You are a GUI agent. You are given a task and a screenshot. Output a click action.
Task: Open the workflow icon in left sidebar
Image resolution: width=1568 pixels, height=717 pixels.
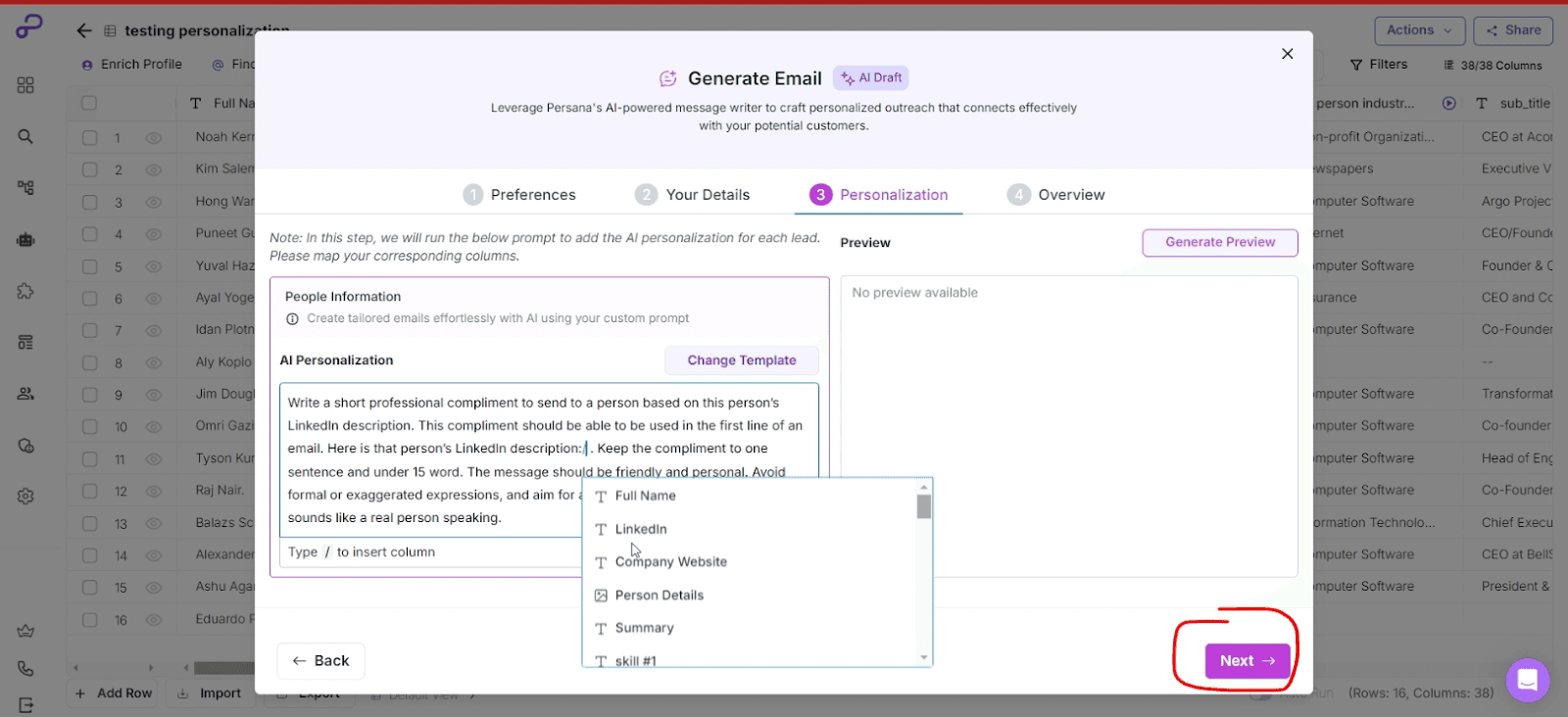[x=25, y=187]
